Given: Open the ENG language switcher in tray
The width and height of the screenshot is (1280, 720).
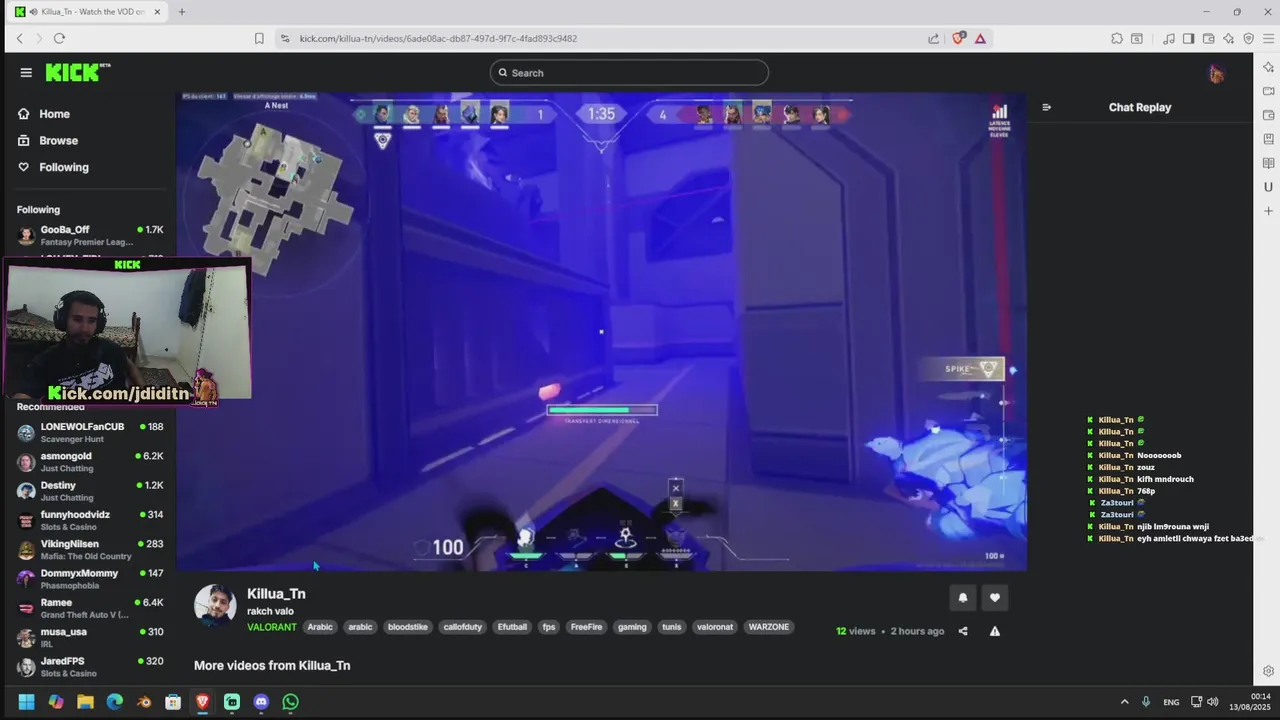Looking at the screenshot, I should (1170, 702).
